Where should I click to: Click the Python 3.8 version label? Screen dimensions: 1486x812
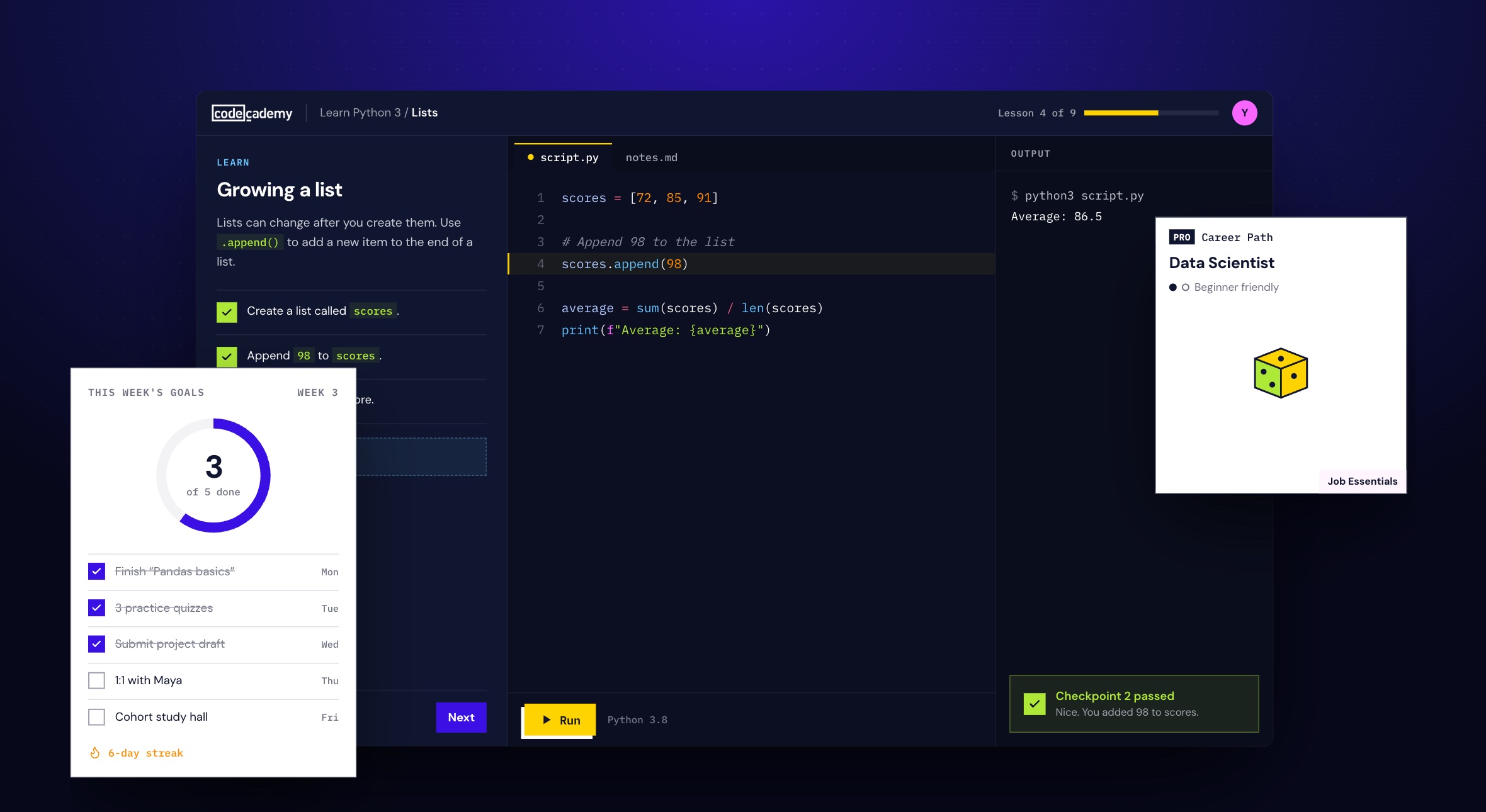637,720
